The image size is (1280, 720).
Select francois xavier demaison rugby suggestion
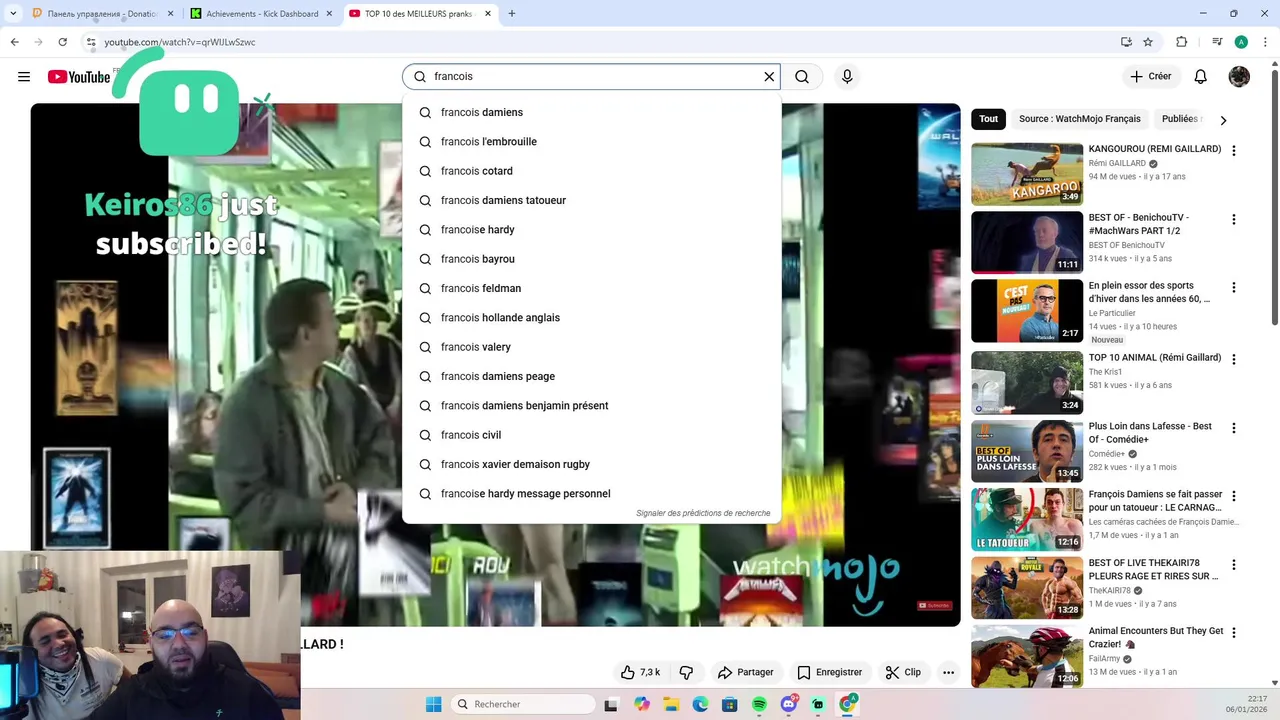click(591, 464)
